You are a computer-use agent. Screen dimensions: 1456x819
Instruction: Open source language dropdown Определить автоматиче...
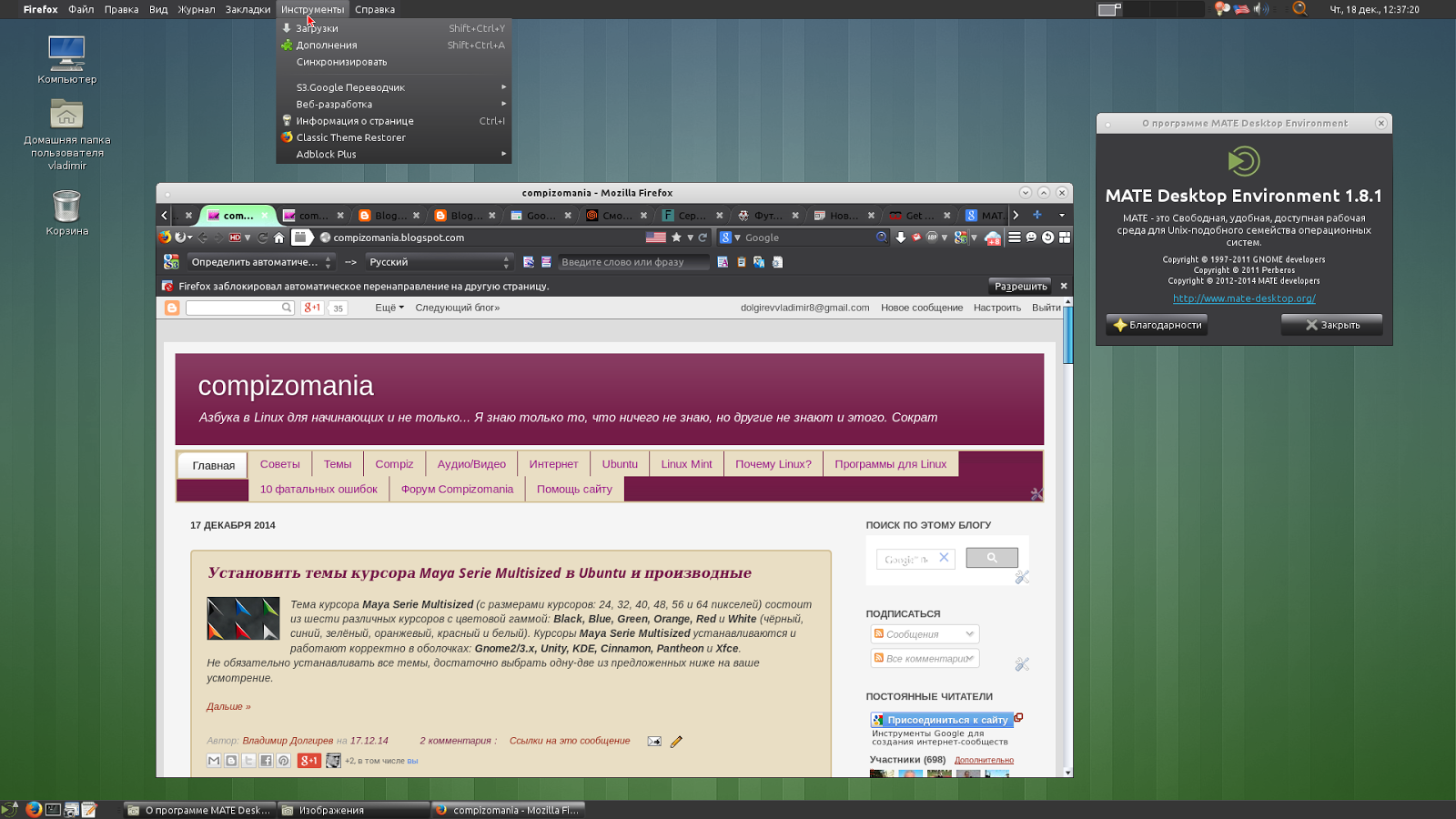click(262, 262)
